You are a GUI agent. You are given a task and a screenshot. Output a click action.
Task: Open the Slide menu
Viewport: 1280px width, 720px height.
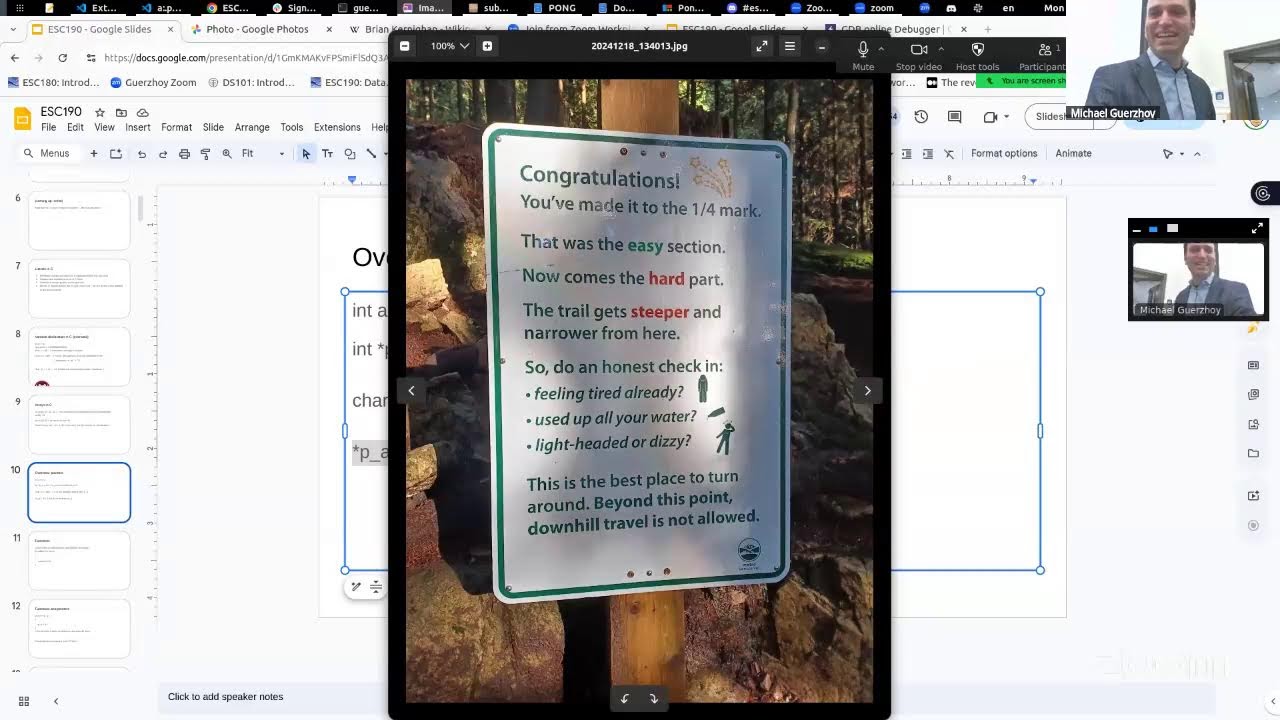[213, 127]
